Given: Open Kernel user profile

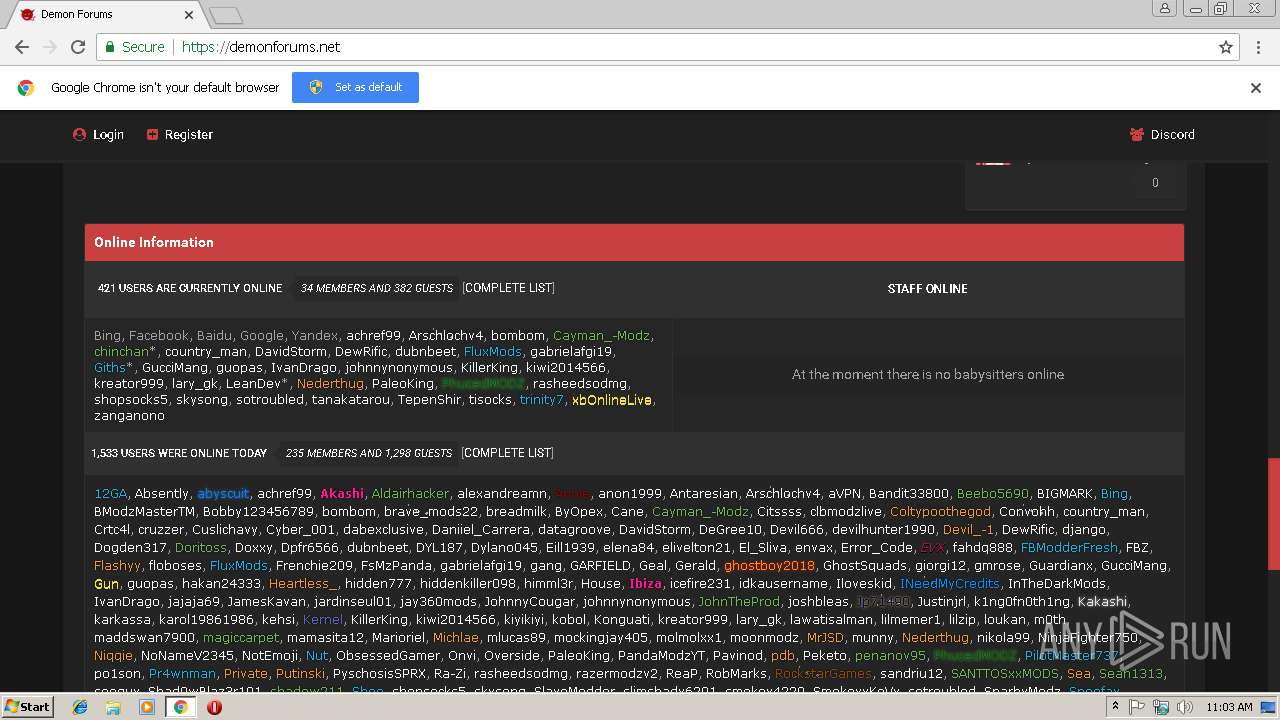Looking at the screenshot, I should point(323,620).
